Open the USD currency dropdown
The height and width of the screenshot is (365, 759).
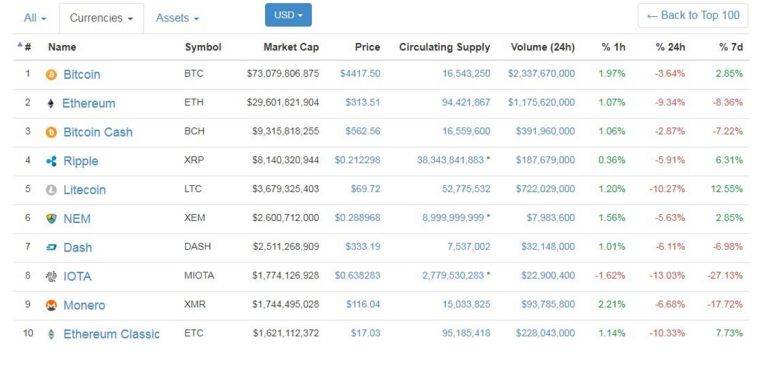click(x=288, y=15)
